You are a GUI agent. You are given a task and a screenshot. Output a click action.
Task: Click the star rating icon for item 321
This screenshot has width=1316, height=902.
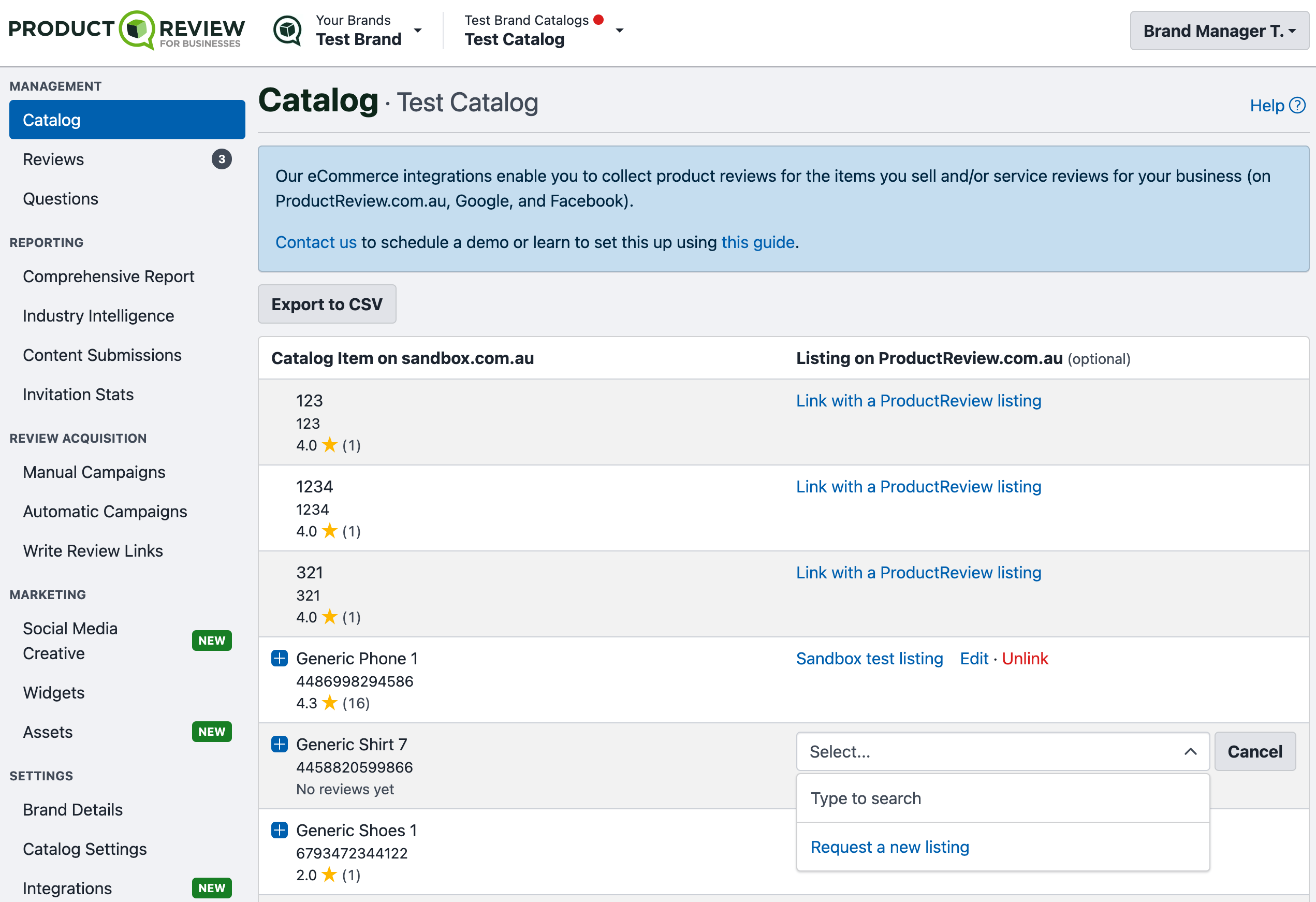[330, 617]
